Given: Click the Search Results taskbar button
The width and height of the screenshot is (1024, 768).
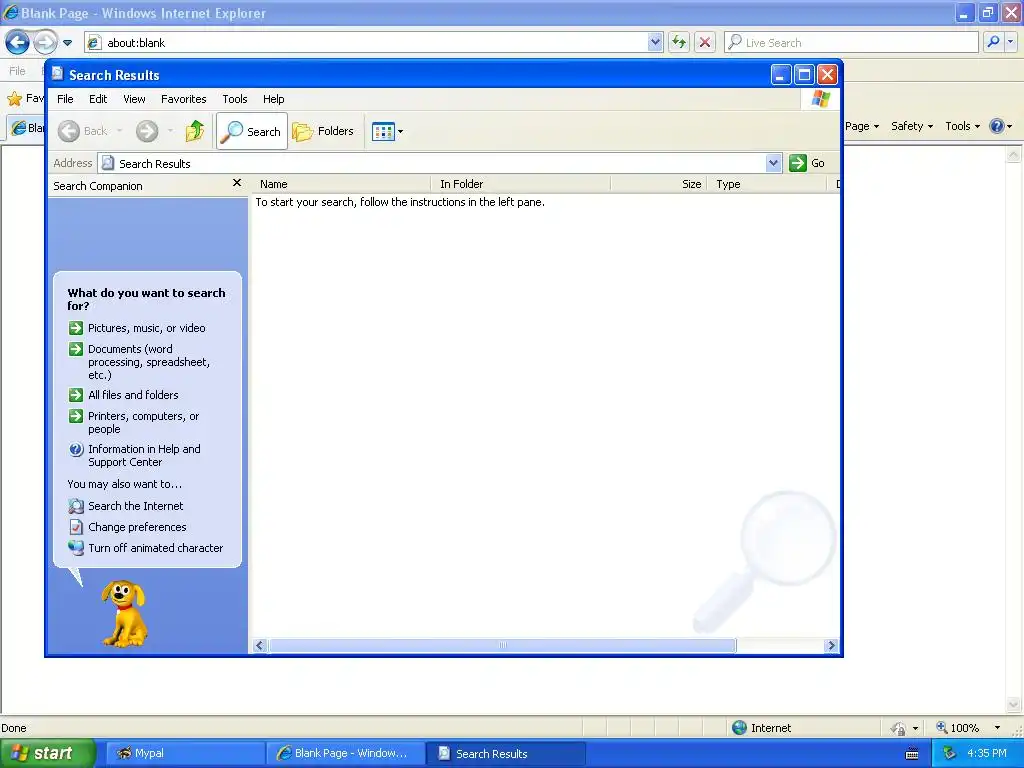Looking at the screenshot, I should [505, 753].
